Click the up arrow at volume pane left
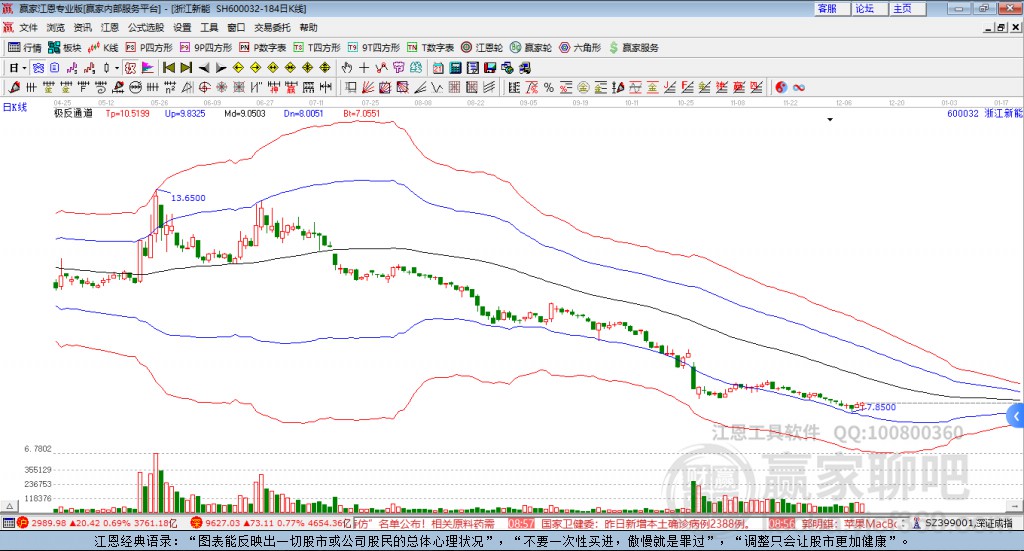1024x551 pixels. tap(9, 505)
